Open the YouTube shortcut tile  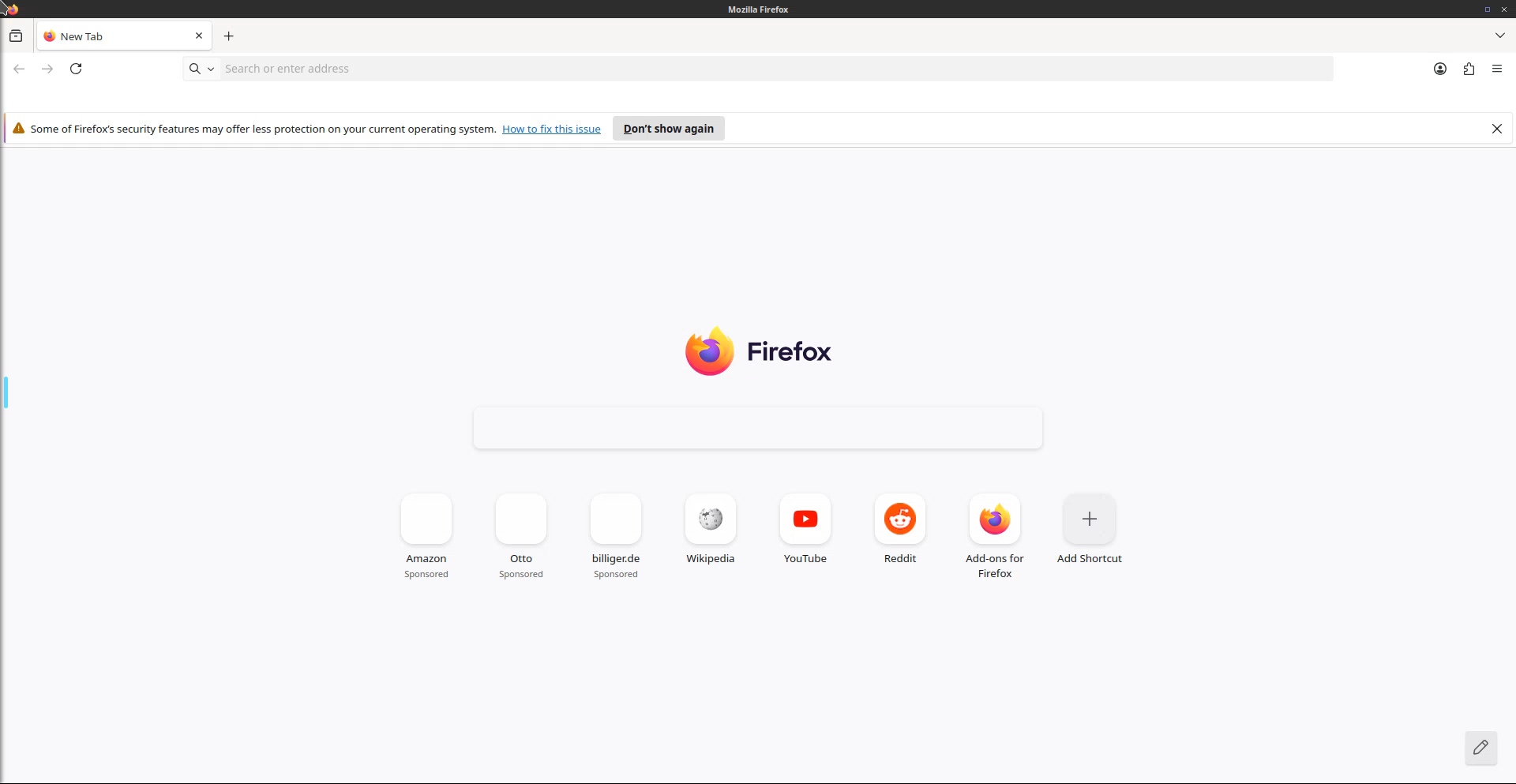pos(805,520)
